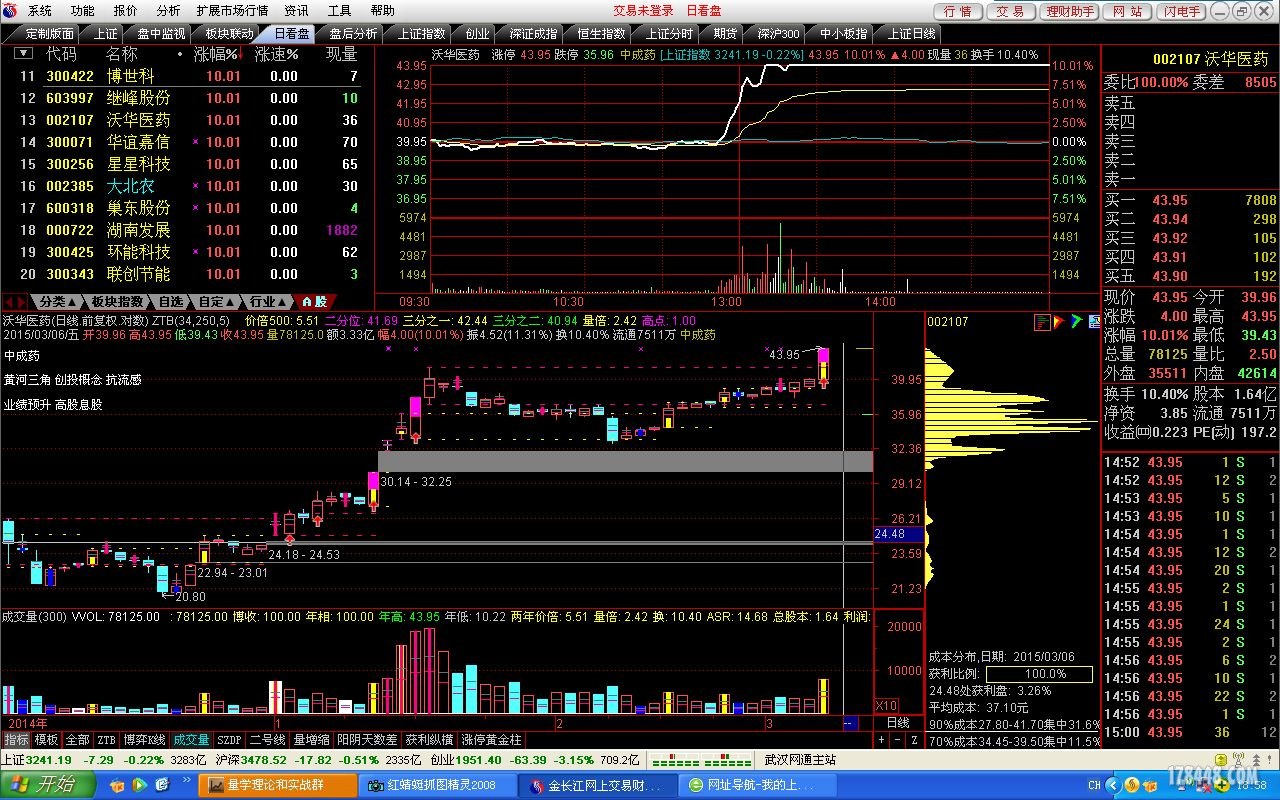Select stock row 002385 大北农
1280x800 pixels.
pos(186,186)
